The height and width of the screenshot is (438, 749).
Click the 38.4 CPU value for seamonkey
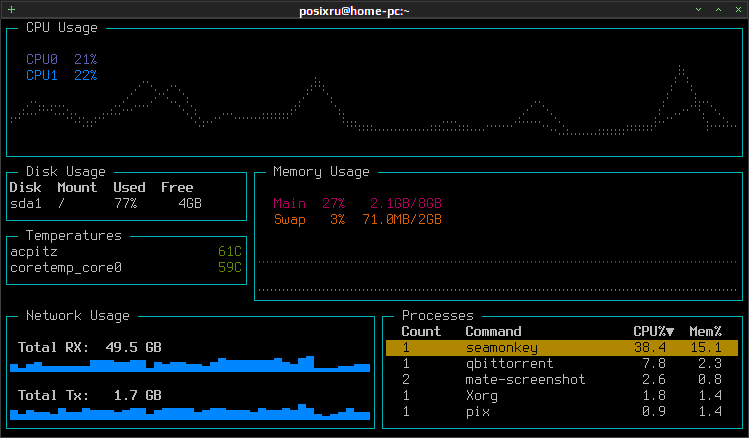pos(650,347)
